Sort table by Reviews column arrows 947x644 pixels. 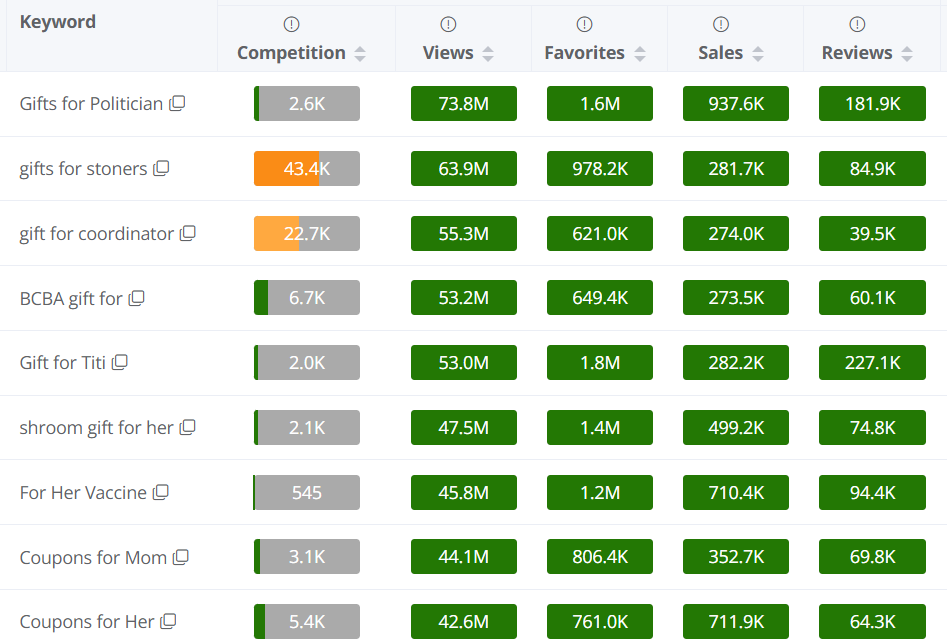click(907, 54)
